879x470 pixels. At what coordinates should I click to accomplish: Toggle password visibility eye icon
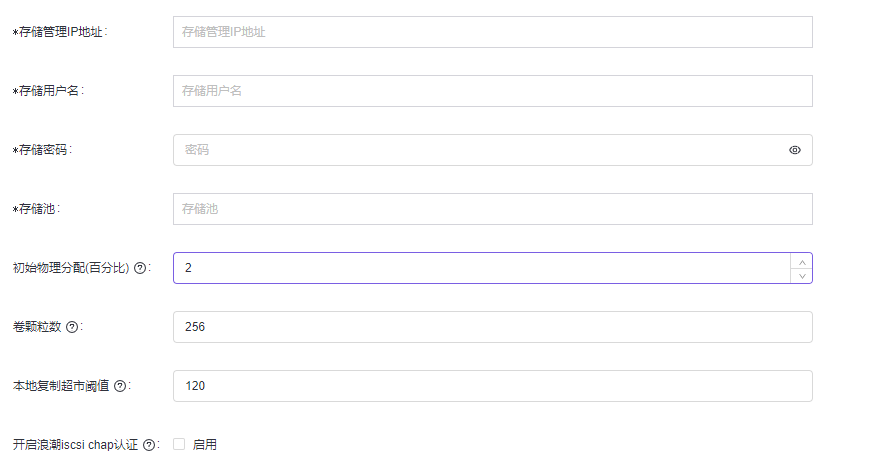tap(795, 150)
